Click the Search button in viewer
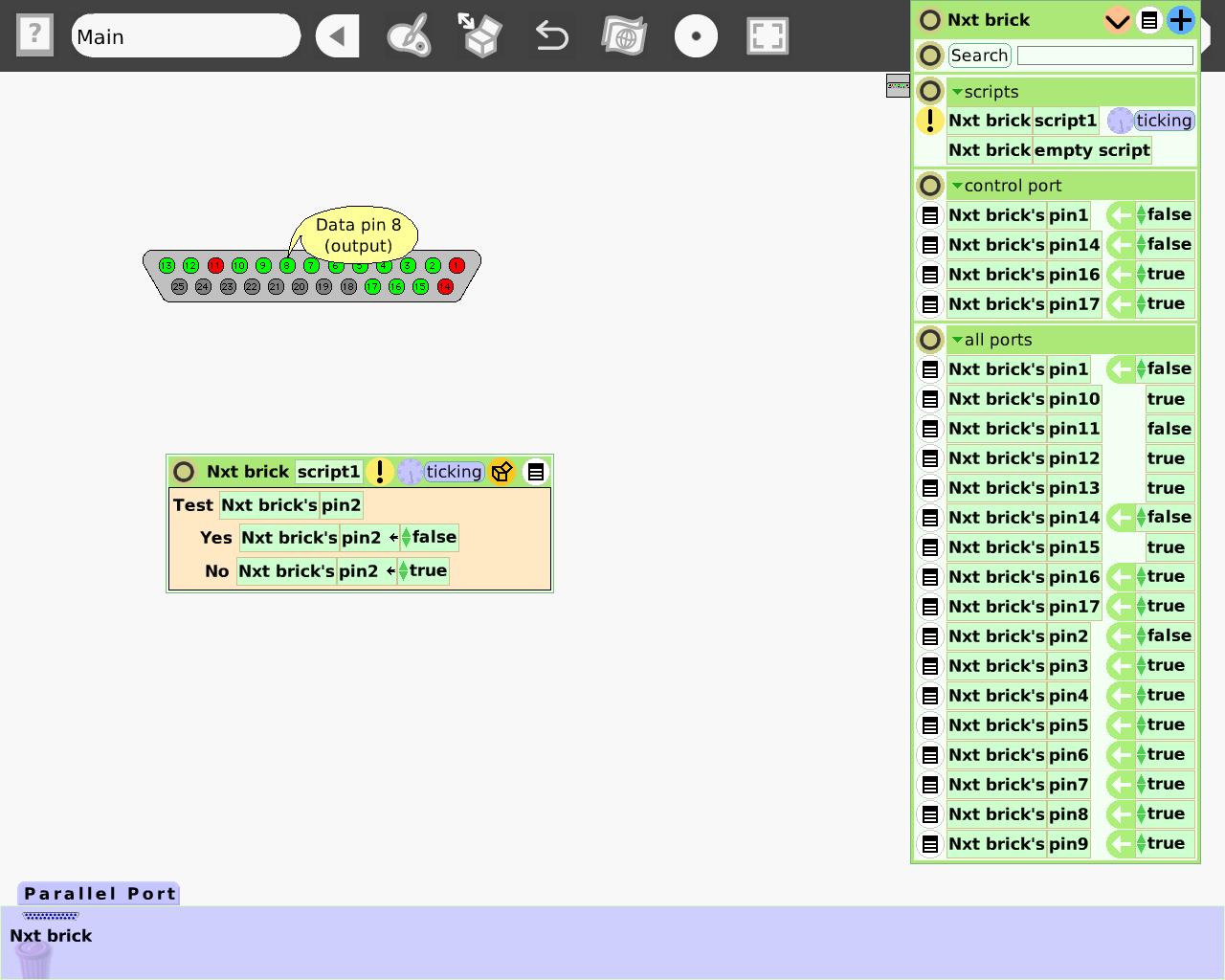 pyautogui.click(x=979, y=56)
